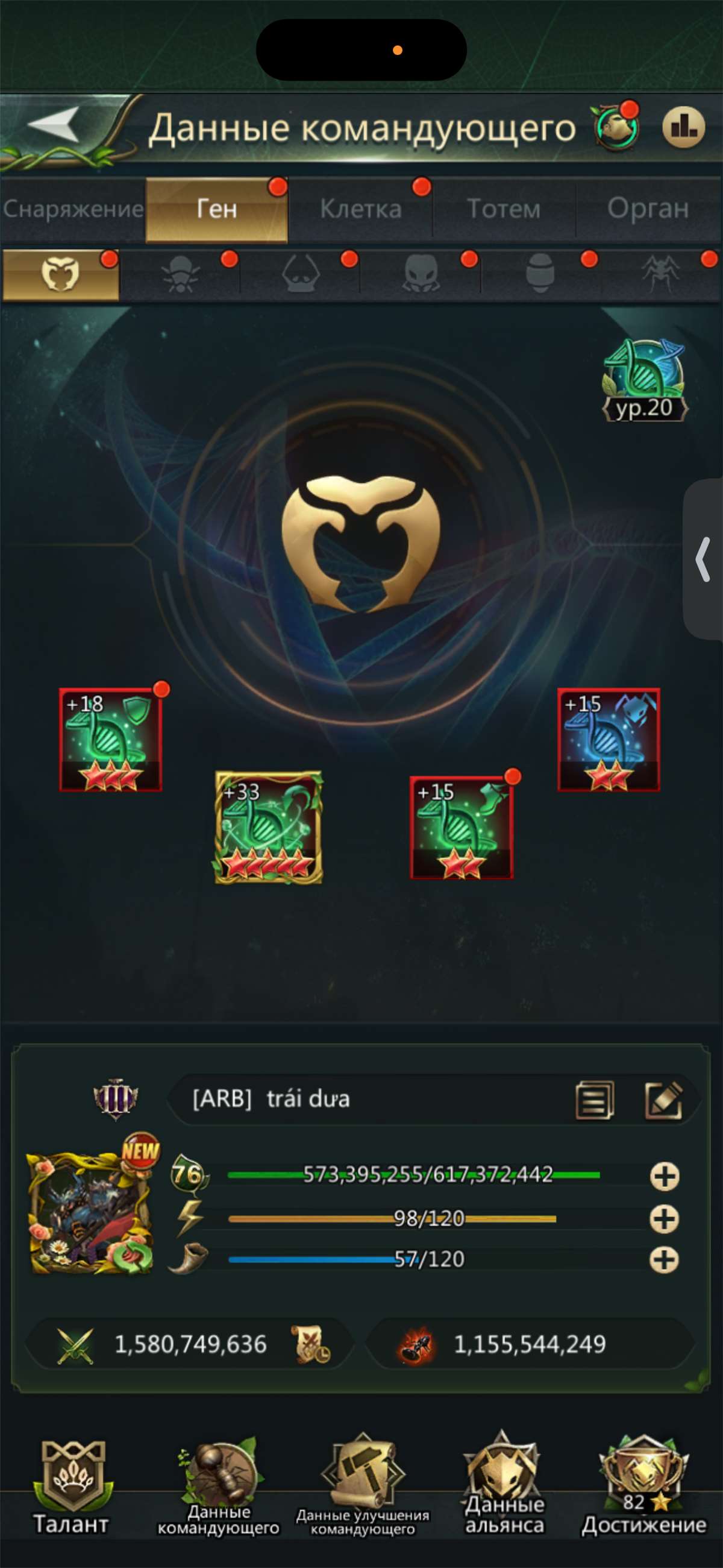This screenshot has height=1568, width=723.
Task: Switch to the Тотем tab
Action: (504, 209)
